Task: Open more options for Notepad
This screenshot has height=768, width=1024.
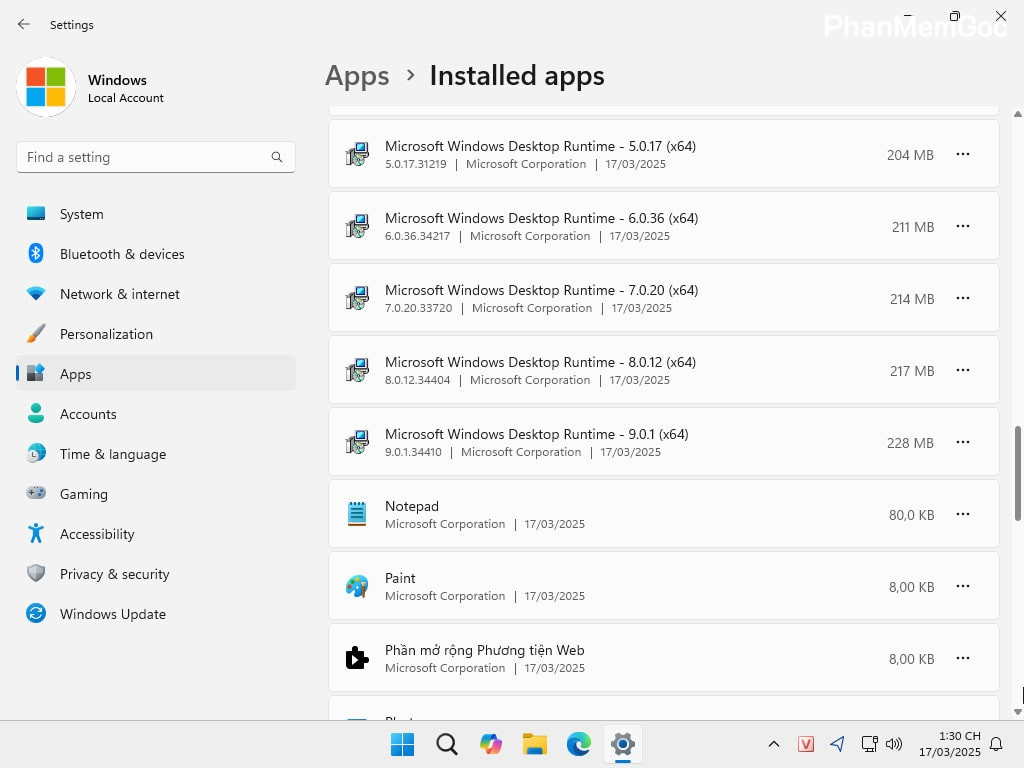Action: (962, 514)
